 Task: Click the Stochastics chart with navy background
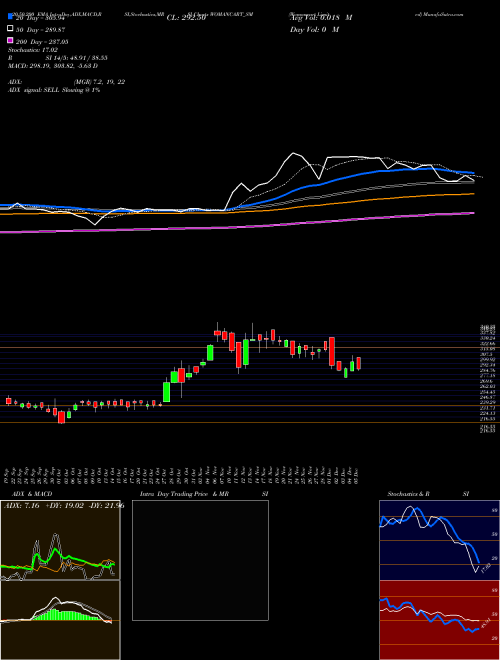pyautogui.click(x=439, y=540)
